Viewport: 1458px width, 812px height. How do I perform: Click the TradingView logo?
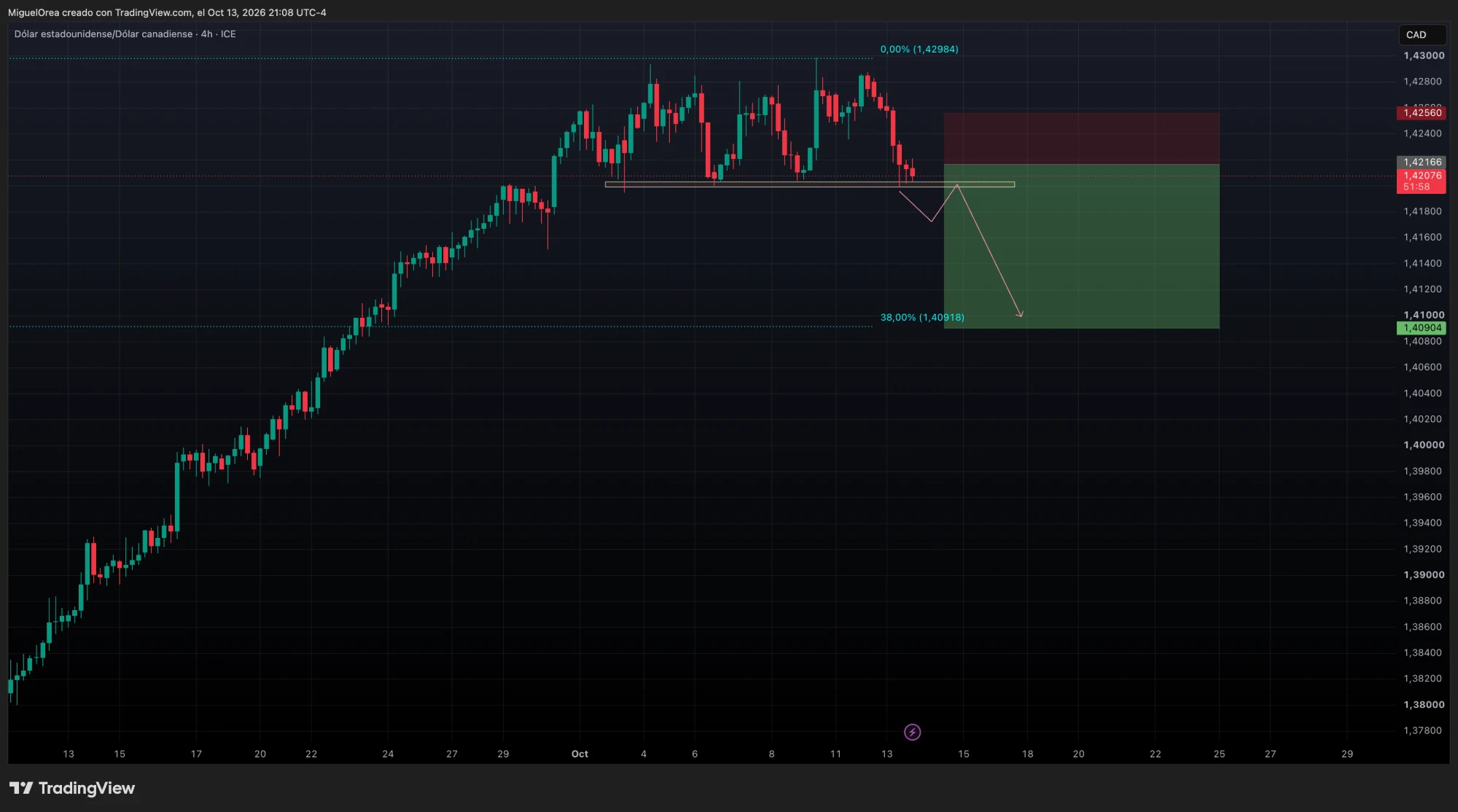(x=71, y=788)
